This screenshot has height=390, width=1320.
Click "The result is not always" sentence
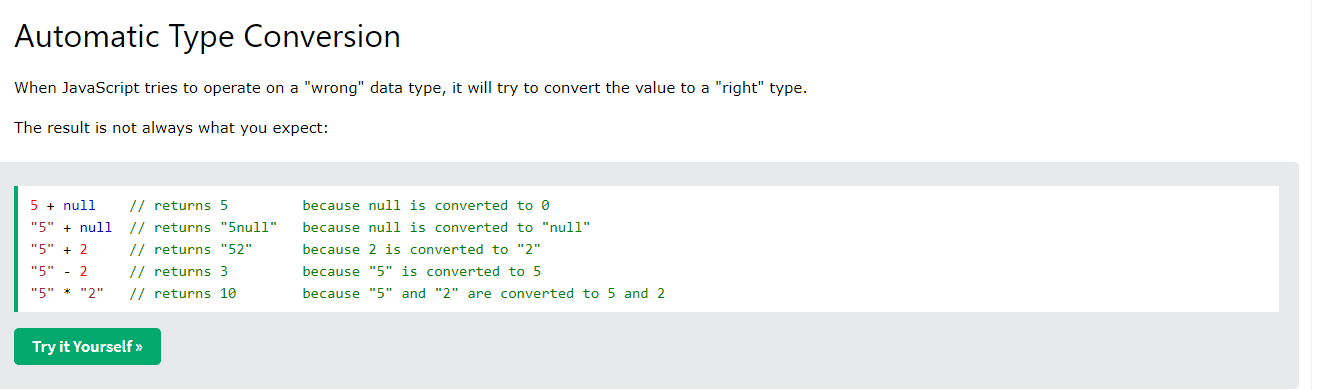[x=171, y=128]
